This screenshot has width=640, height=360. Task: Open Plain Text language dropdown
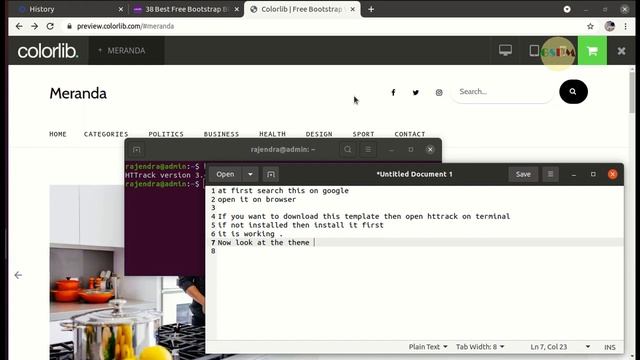tap(428, 347)
